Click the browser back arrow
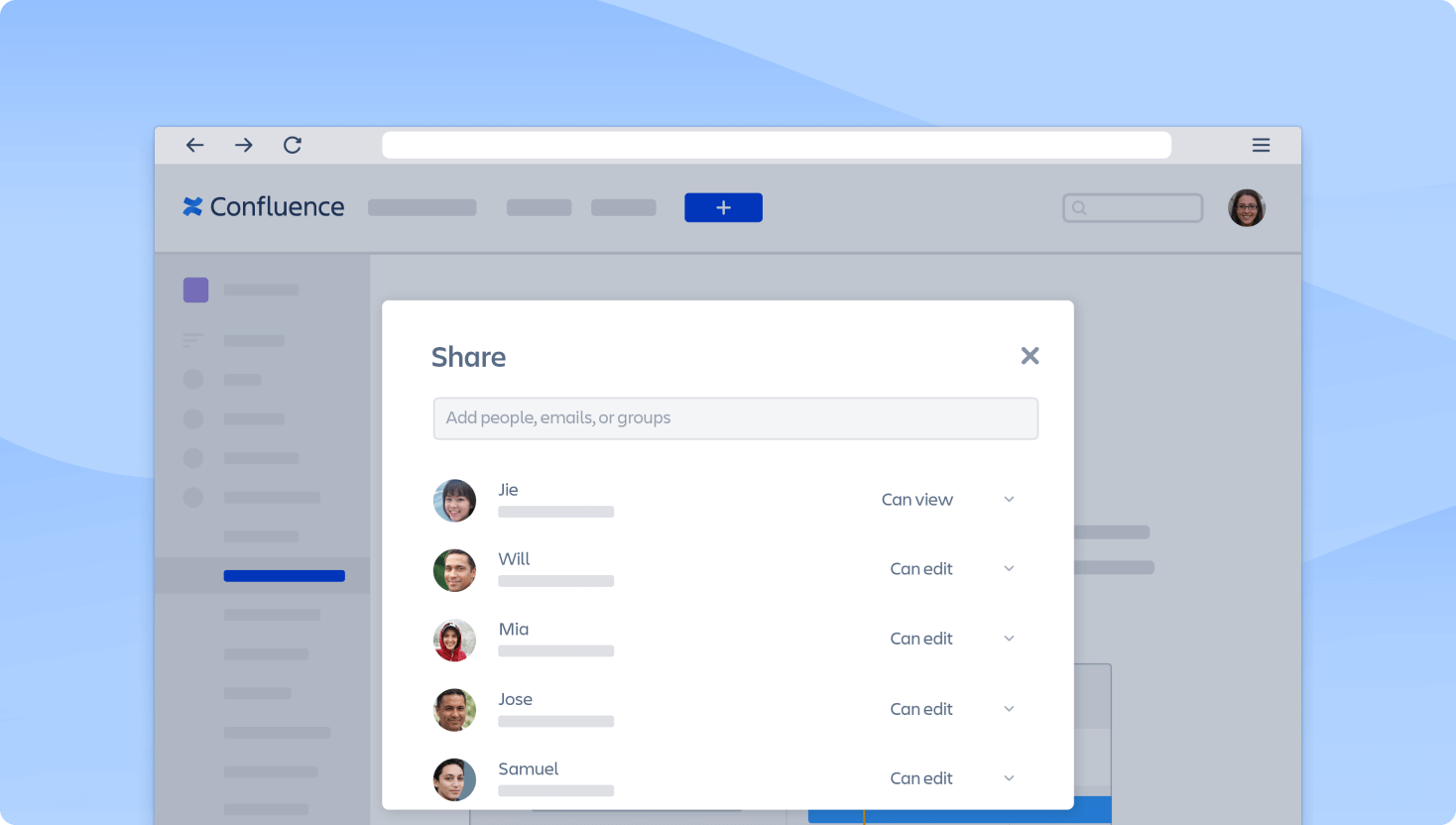Viewport: 1456px width, 825px height. pyautogui.click(x=195, y=145)
